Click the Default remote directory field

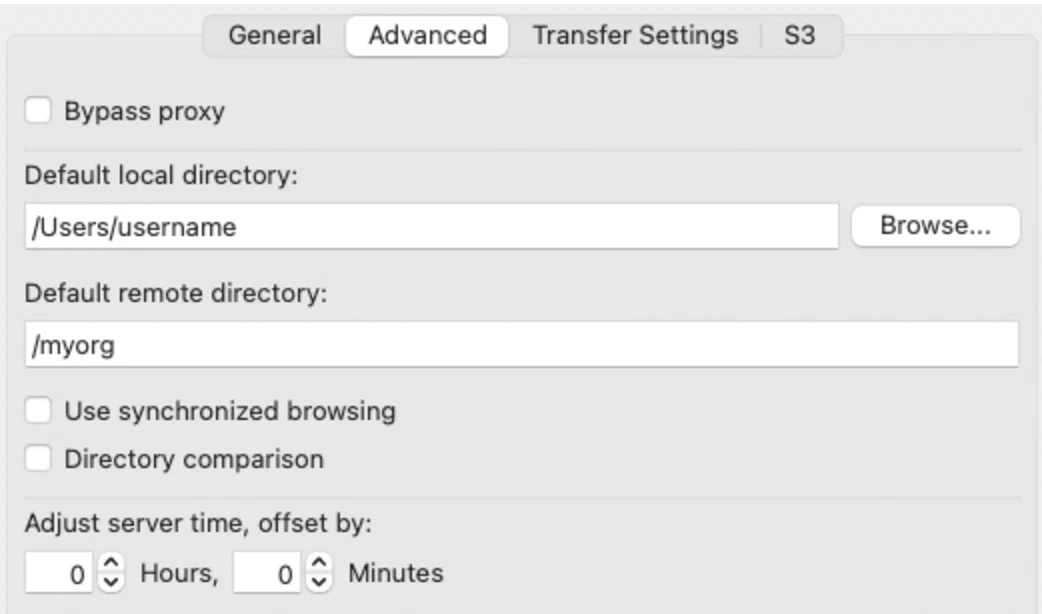pyautogui.click(x=520, y=345)
